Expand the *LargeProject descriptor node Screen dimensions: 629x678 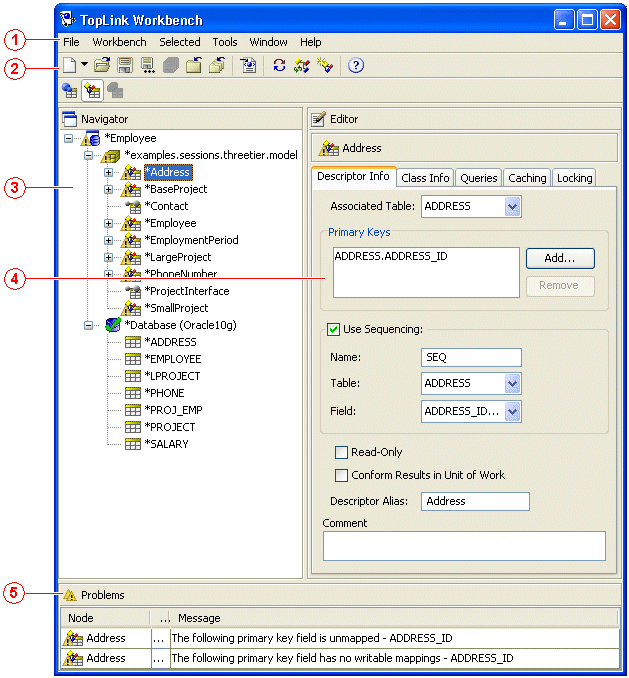pos(109,257)
